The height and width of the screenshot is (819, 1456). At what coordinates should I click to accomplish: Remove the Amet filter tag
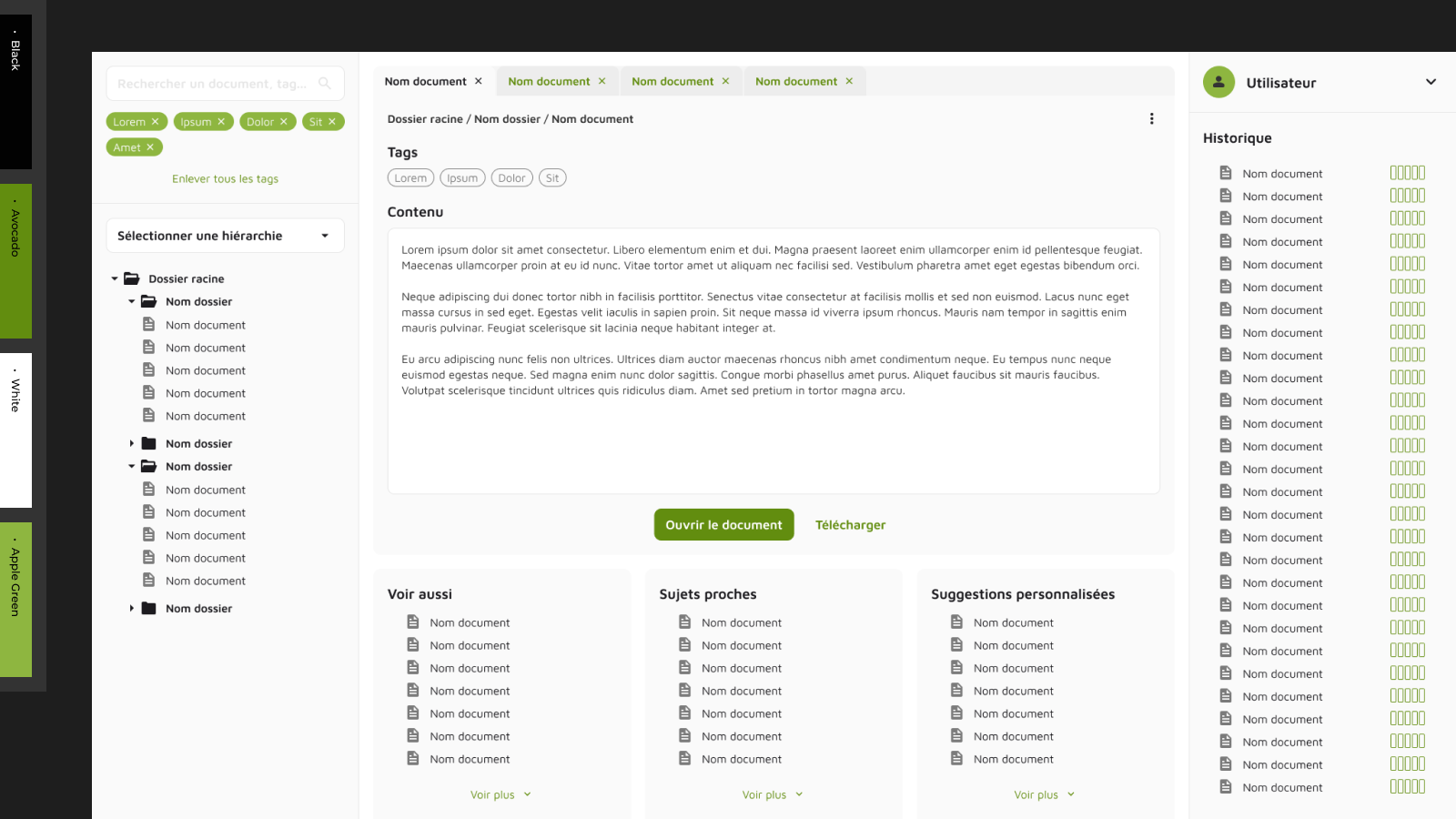pos(150,147)
